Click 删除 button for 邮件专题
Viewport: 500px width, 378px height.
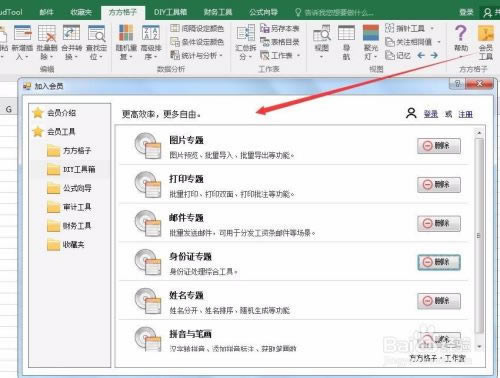[439, 223]
